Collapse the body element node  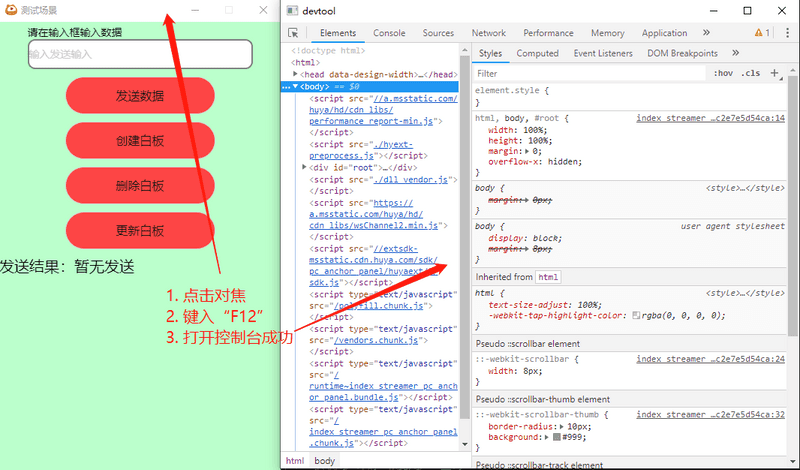point(295,86)
